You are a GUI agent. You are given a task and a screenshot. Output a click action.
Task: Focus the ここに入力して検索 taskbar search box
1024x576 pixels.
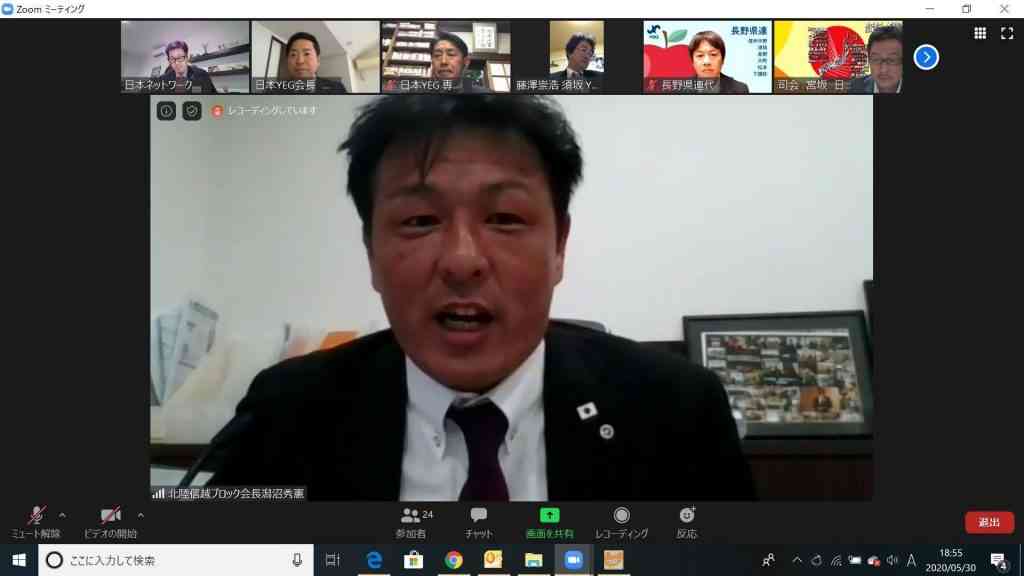point(176,560)
